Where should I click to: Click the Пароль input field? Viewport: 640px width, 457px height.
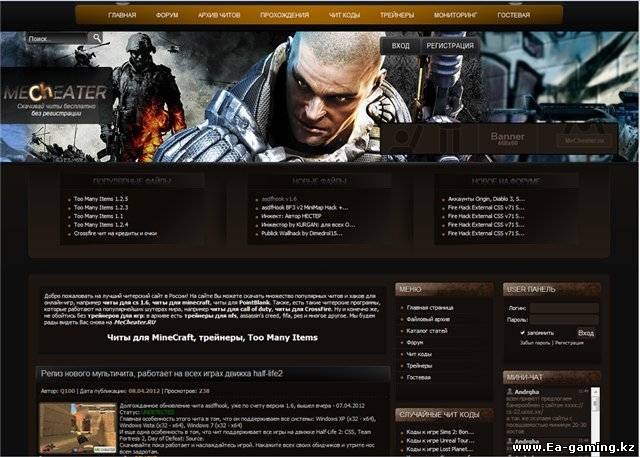click(x=564, y=320)
